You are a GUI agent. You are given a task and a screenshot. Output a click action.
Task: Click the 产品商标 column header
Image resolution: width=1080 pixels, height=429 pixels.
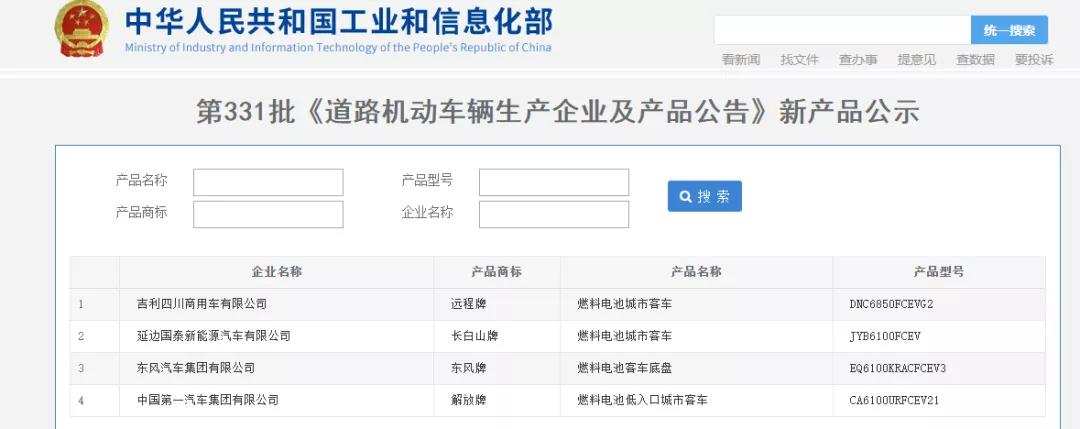pyautogui.click(x=497, y=272)
